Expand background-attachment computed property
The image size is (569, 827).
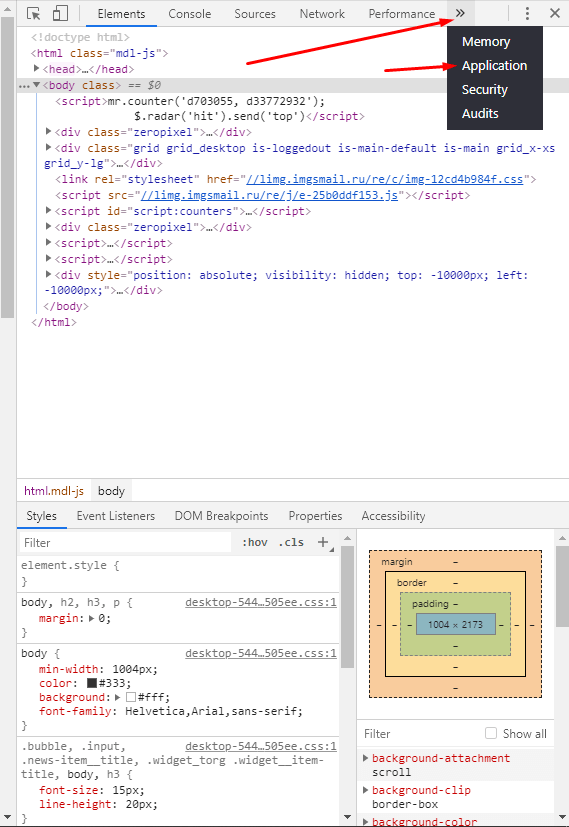365,758
